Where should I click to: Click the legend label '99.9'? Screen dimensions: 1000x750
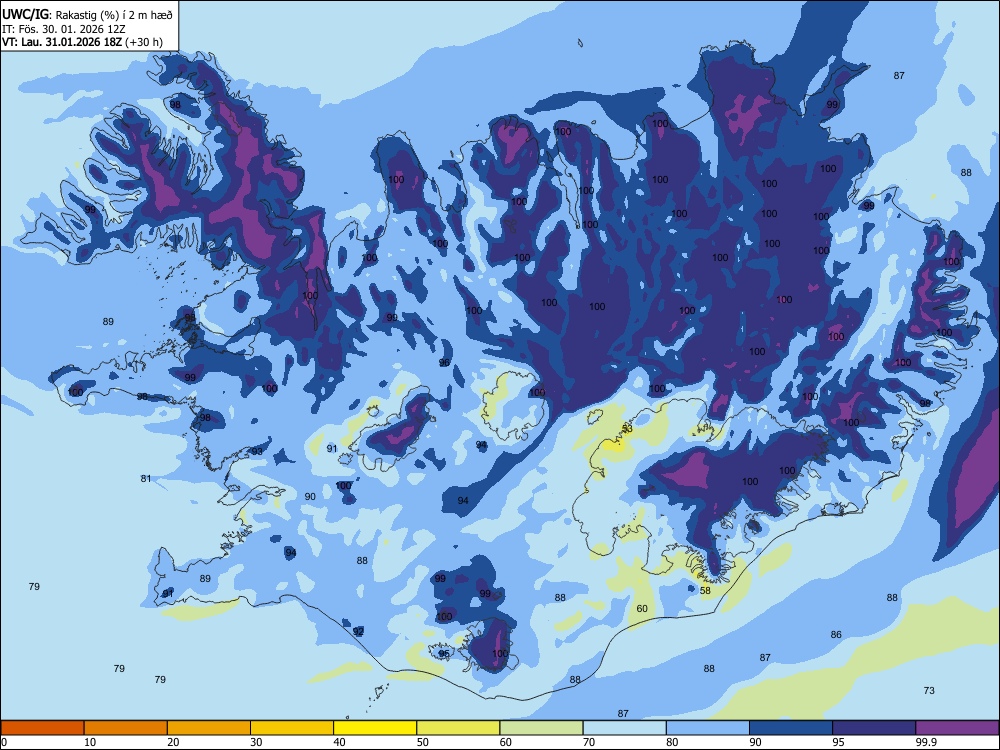[925, 742]
